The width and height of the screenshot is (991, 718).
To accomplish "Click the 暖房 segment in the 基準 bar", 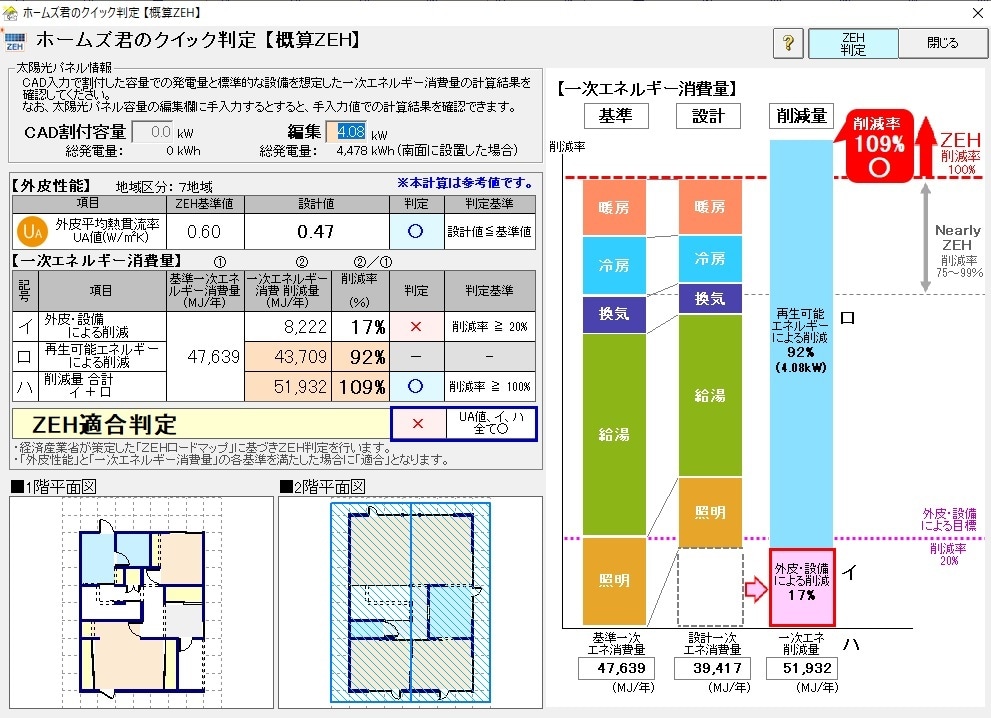I will (614, 207).
